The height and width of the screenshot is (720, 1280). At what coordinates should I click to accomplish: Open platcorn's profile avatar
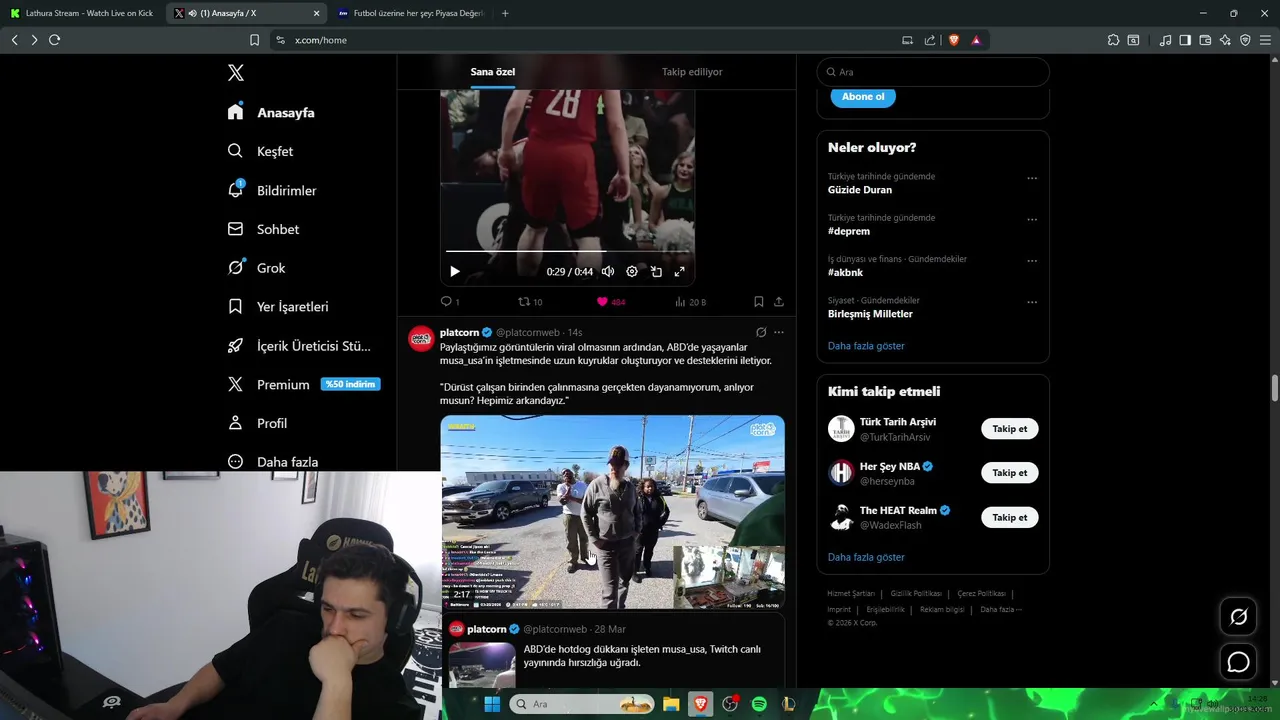[x=421, y=338]
